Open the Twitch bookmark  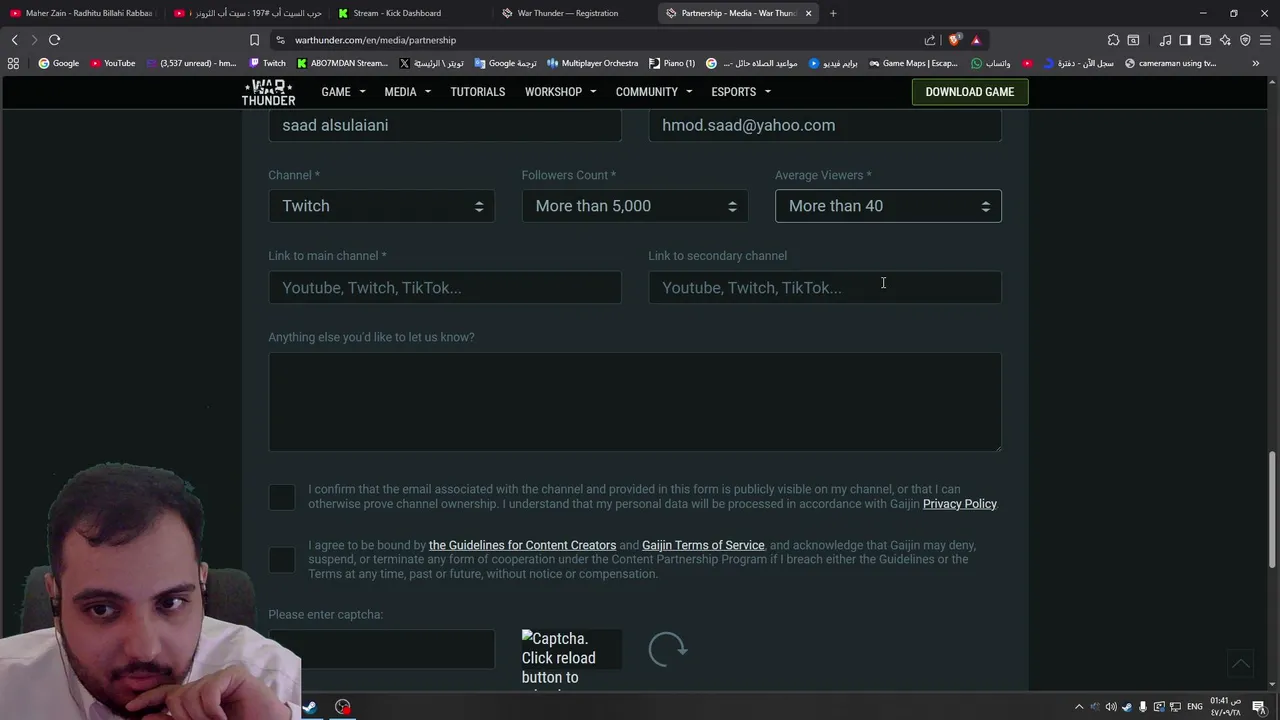click(266, 63)
